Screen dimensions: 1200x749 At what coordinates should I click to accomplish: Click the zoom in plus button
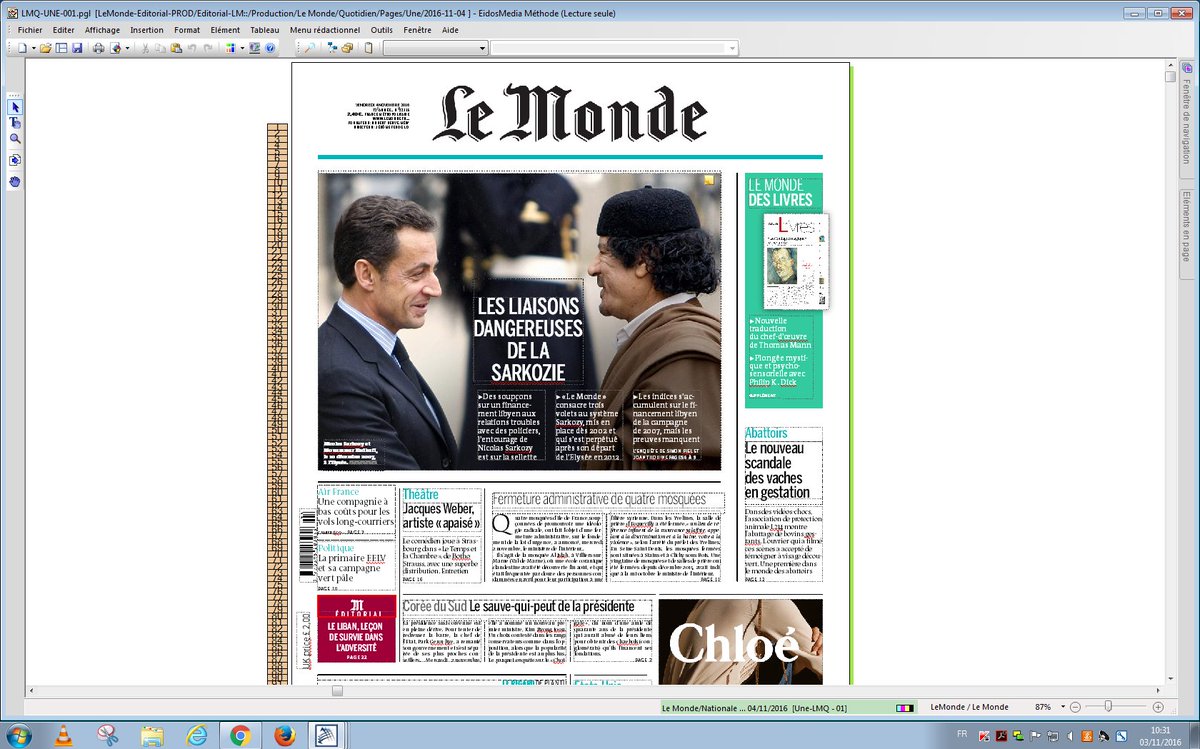tap(1158, 707)
